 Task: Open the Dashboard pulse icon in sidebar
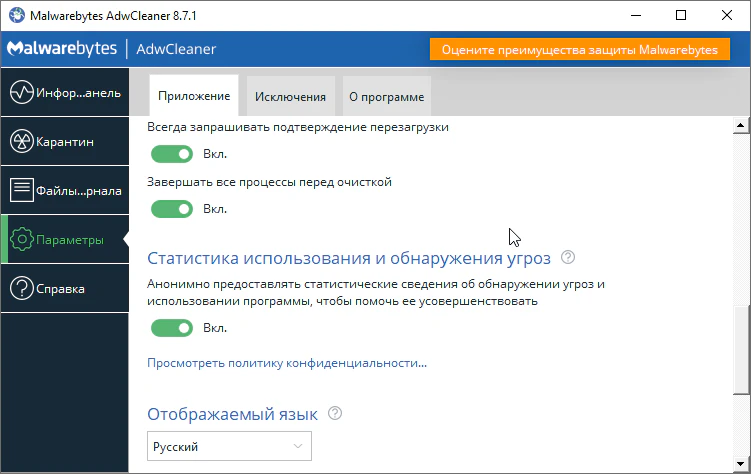coord(22,93)
